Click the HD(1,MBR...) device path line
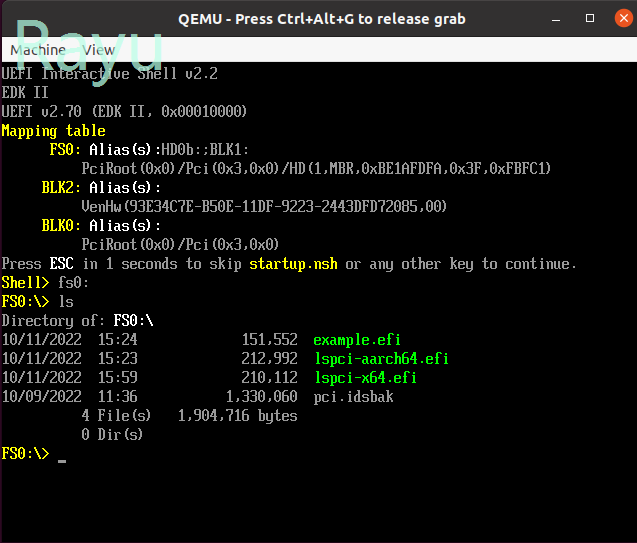The width and height of the screenshot is (637, 543). [x=316, y=169]
